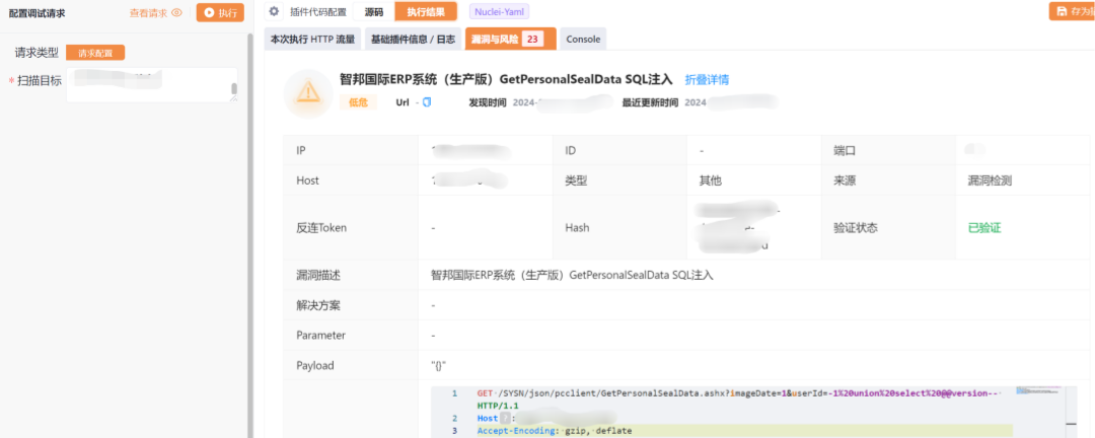This screenshot has width=1095, height=438.
Task: Click the 其他 type value
Action: tap(710, 180)
